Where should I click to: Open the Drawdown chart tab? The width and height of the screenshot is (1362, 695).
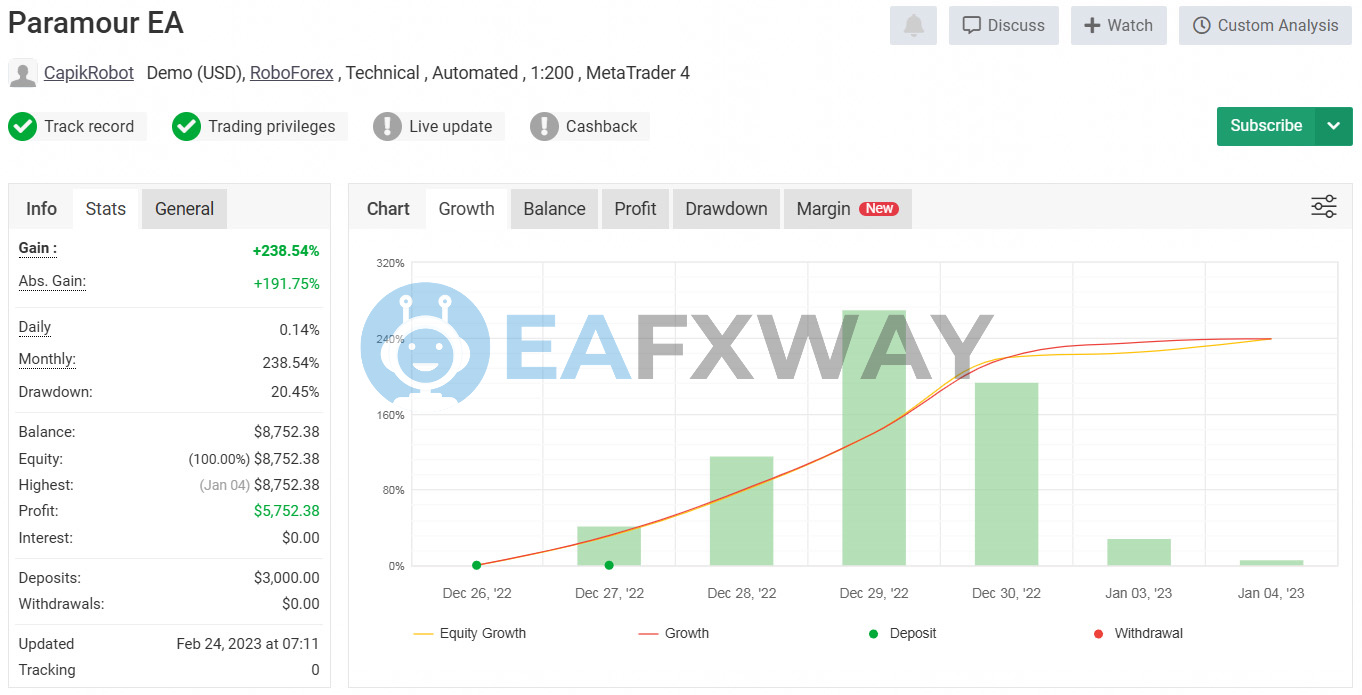[x=727, y=209]
